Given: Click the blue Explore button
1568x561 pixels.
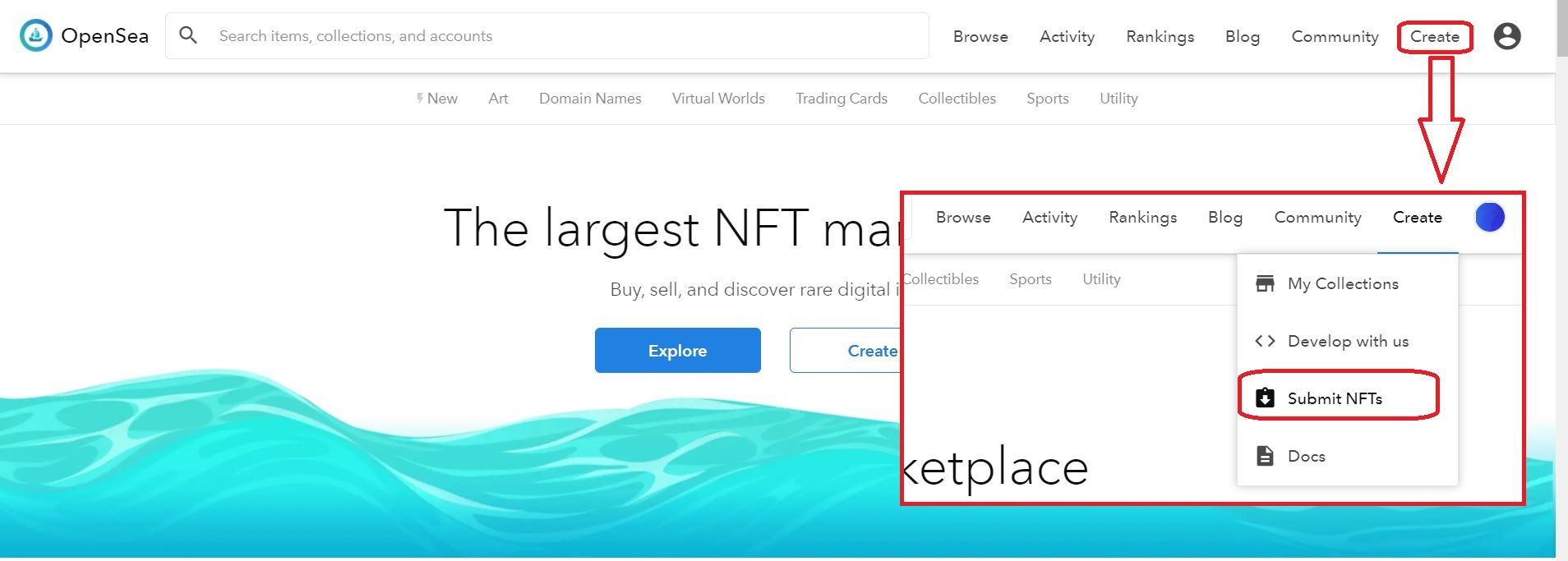Looking at the screenshot, I should 678,351.
